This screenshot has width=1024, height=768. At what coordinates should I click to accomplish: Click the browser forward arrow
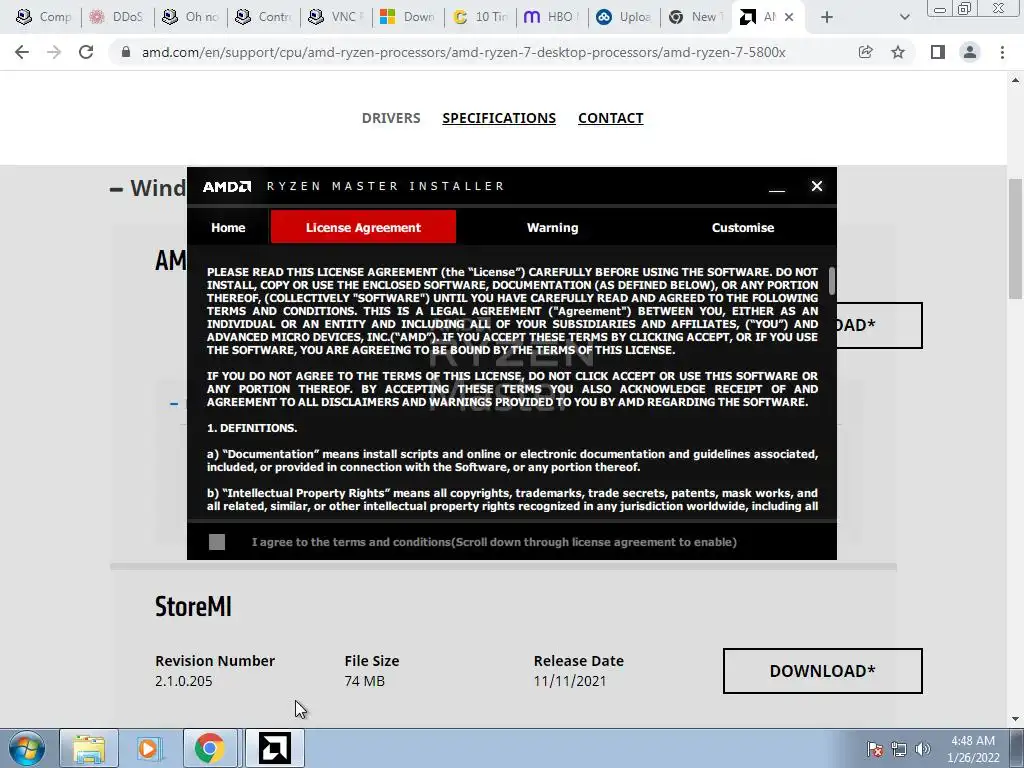[x=54, y=52]
